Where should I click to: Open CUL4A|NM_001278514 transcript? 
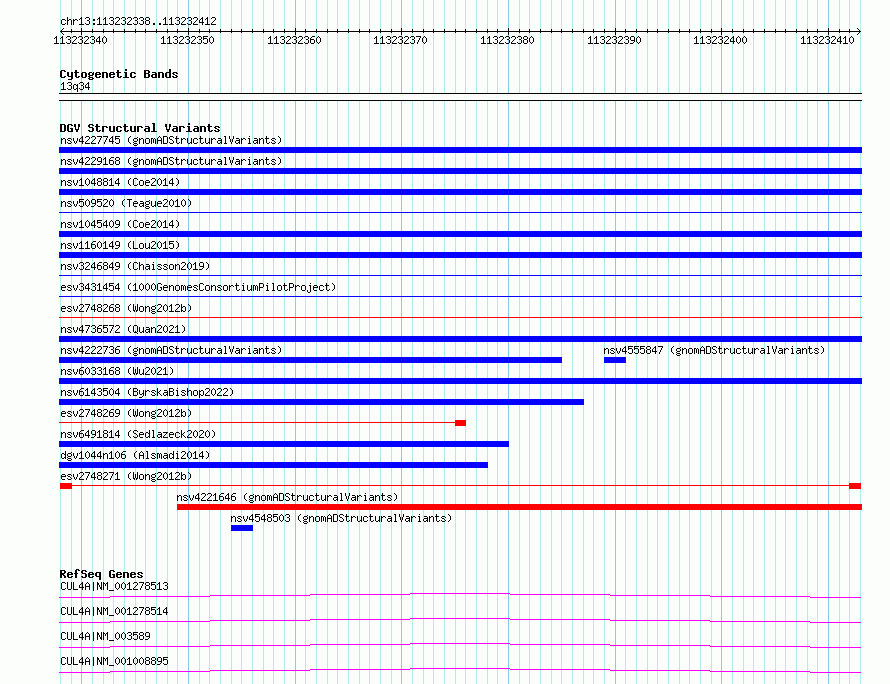click(114, 611)
